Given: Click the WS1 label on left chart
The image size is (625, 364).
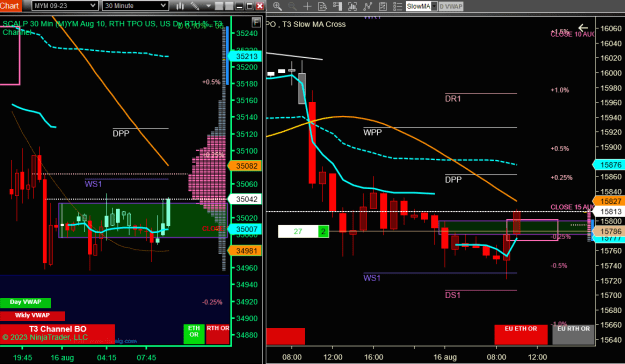Looking at the screenshot, I should [93, 184].
